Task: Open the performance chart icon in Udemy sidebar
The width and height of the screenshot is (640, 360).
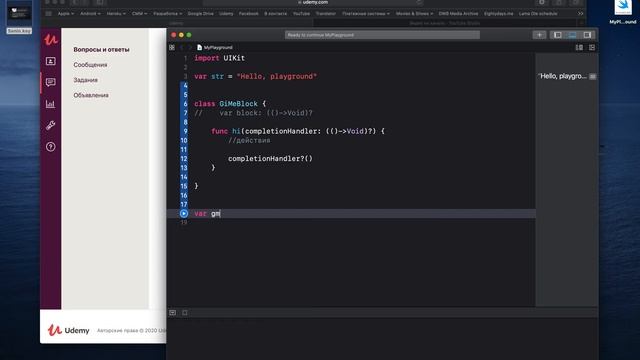Action: coord(51,104)
